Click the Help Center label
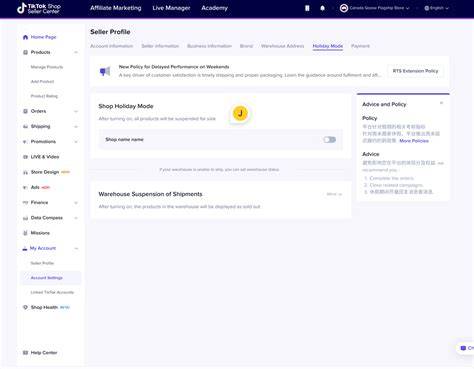474x369 pixels. pos(44,353)
